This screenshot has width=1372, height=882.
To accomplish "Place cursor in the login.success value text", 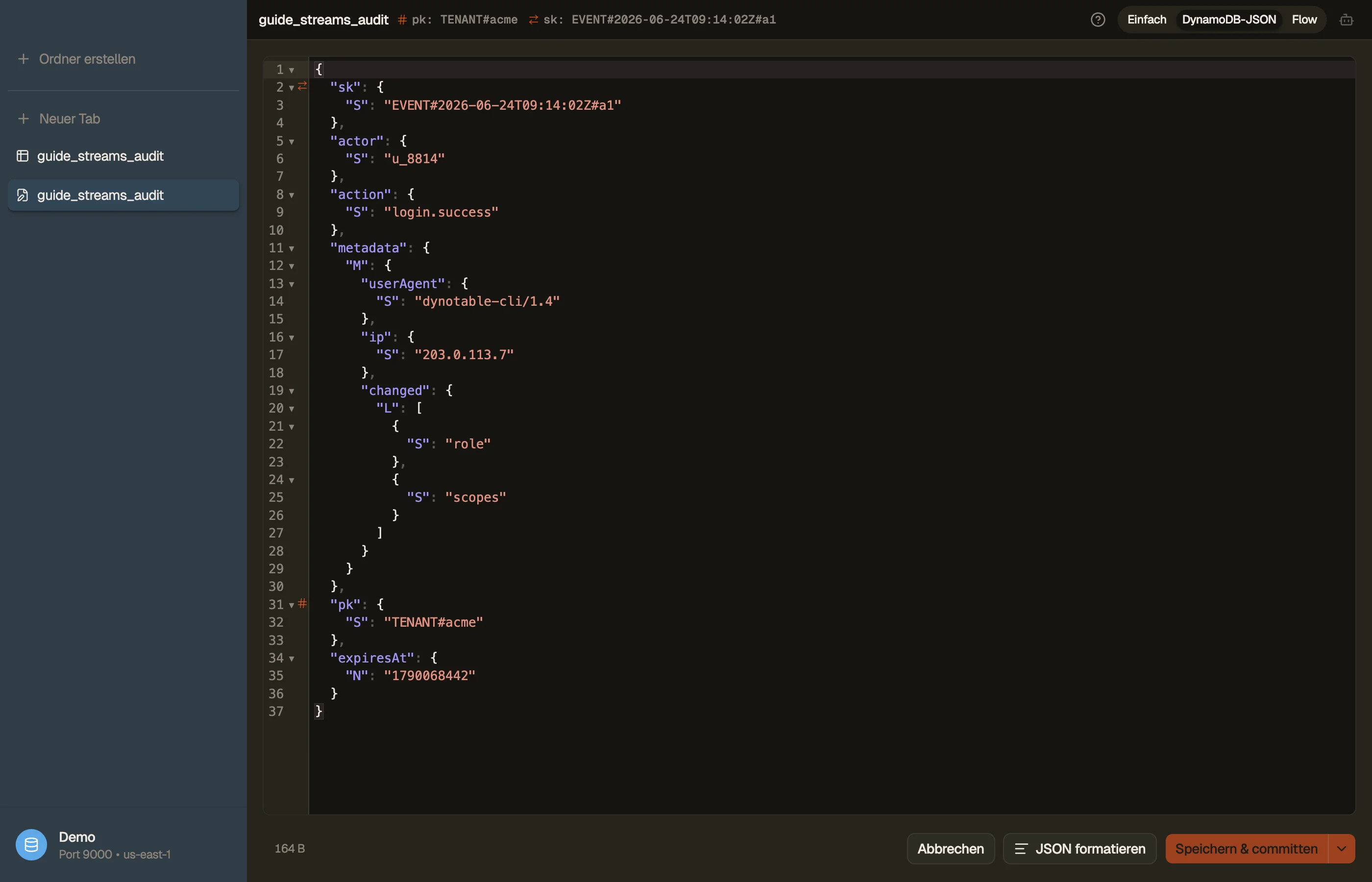I will (441, 213).
